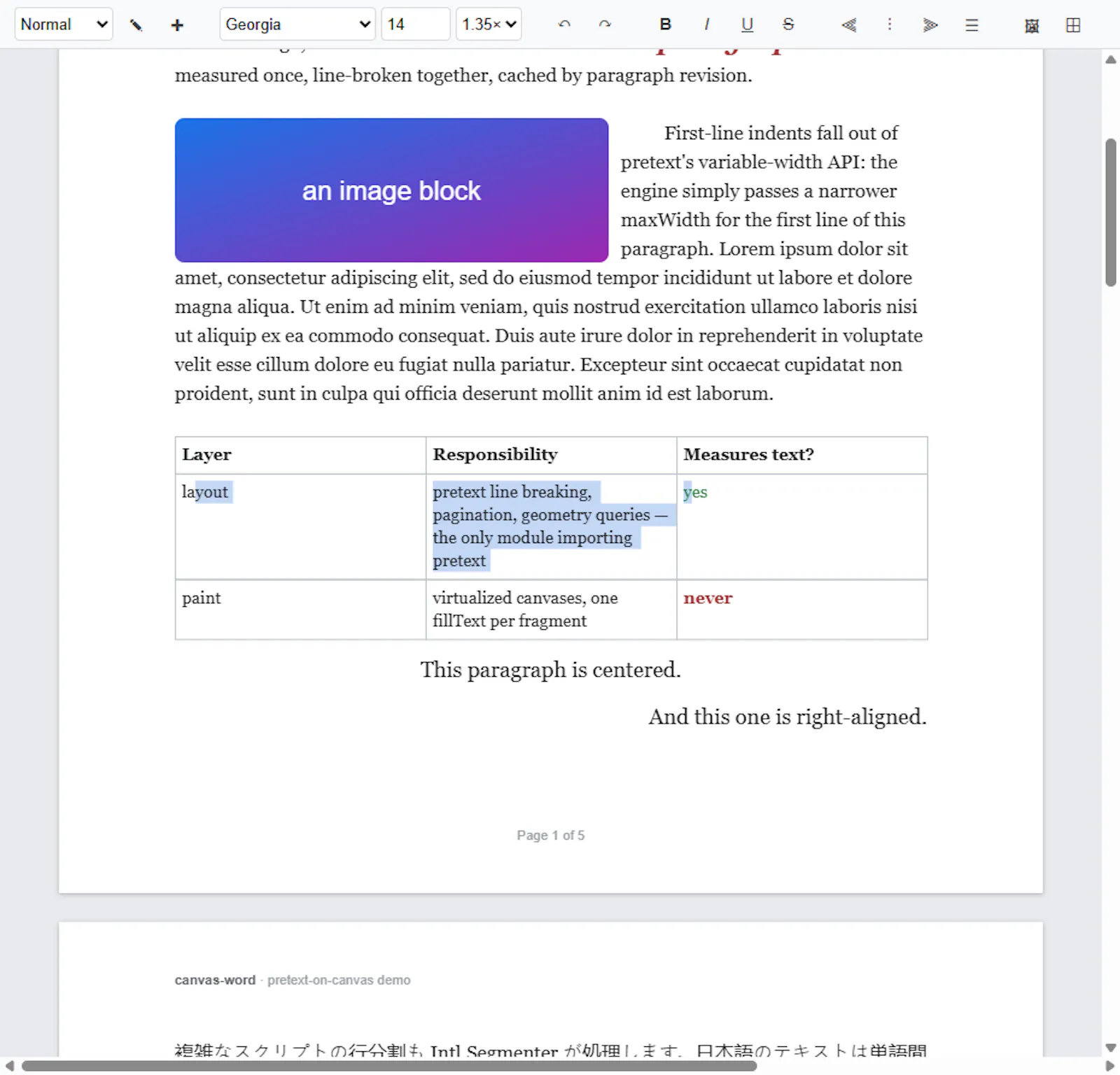Click the 'Page 1 of 5' footer
The width and height of the screenshot is (1120, 1075).
pos(551,835)
